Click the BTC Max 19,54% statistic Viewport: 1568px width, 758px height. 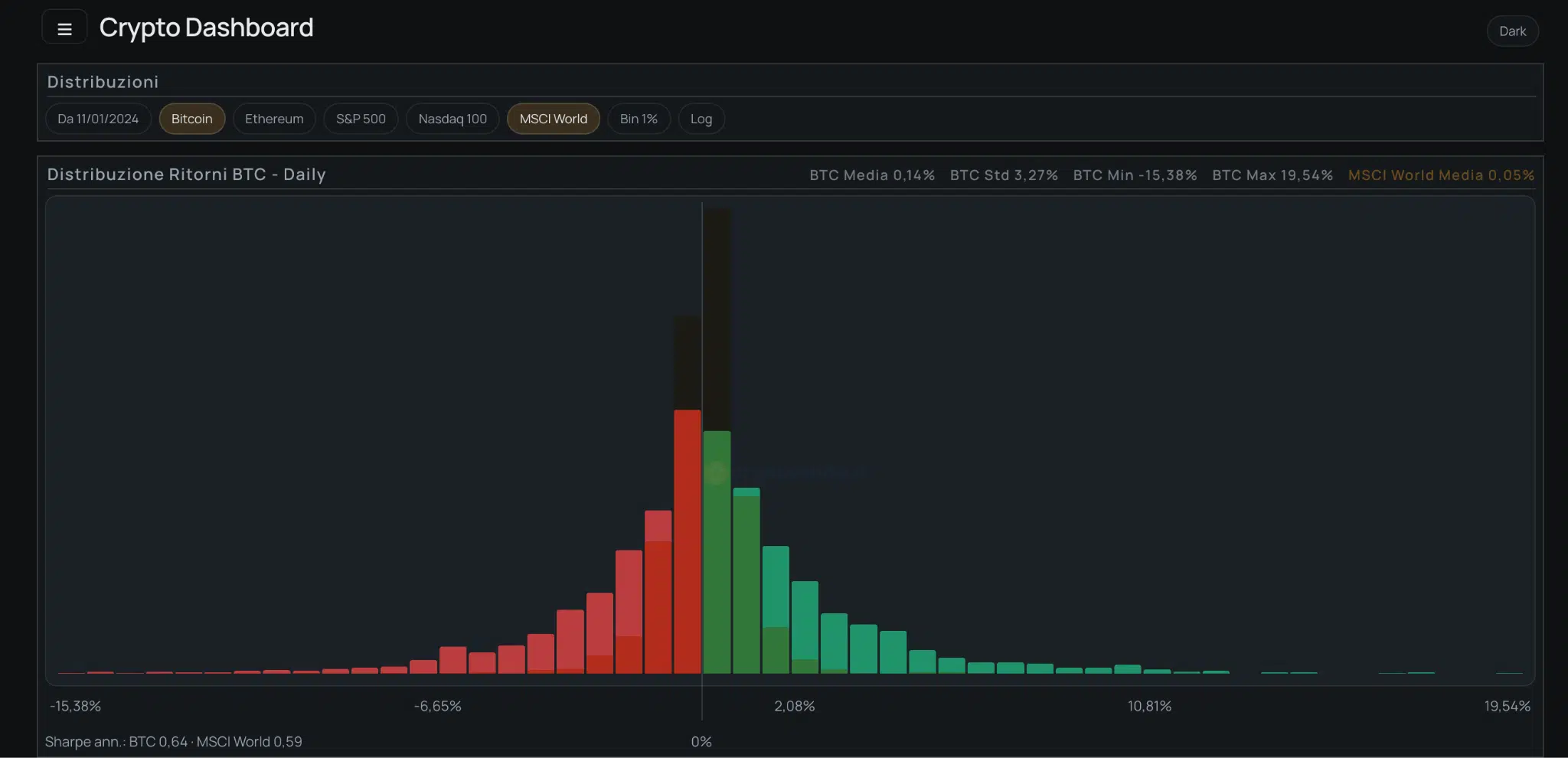pyautogui.click(x=1272, y=175)
